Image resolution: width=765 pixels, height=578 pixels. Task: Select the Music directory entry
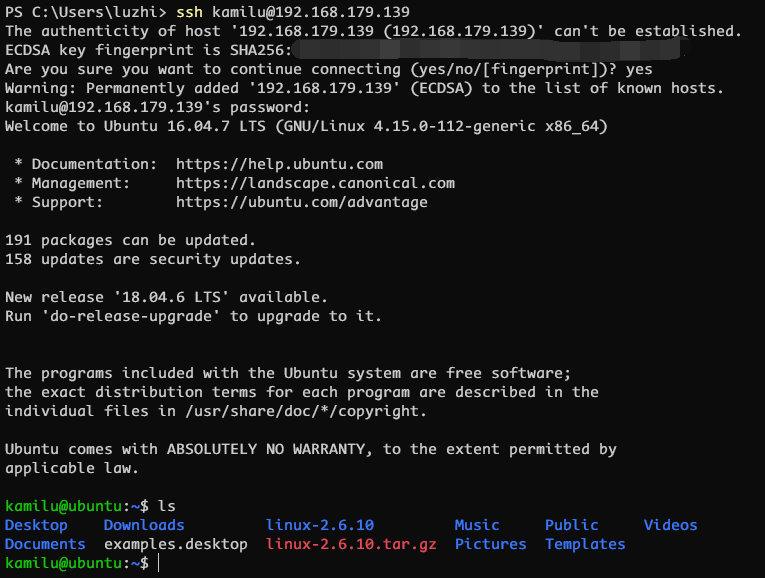(477, 525)
